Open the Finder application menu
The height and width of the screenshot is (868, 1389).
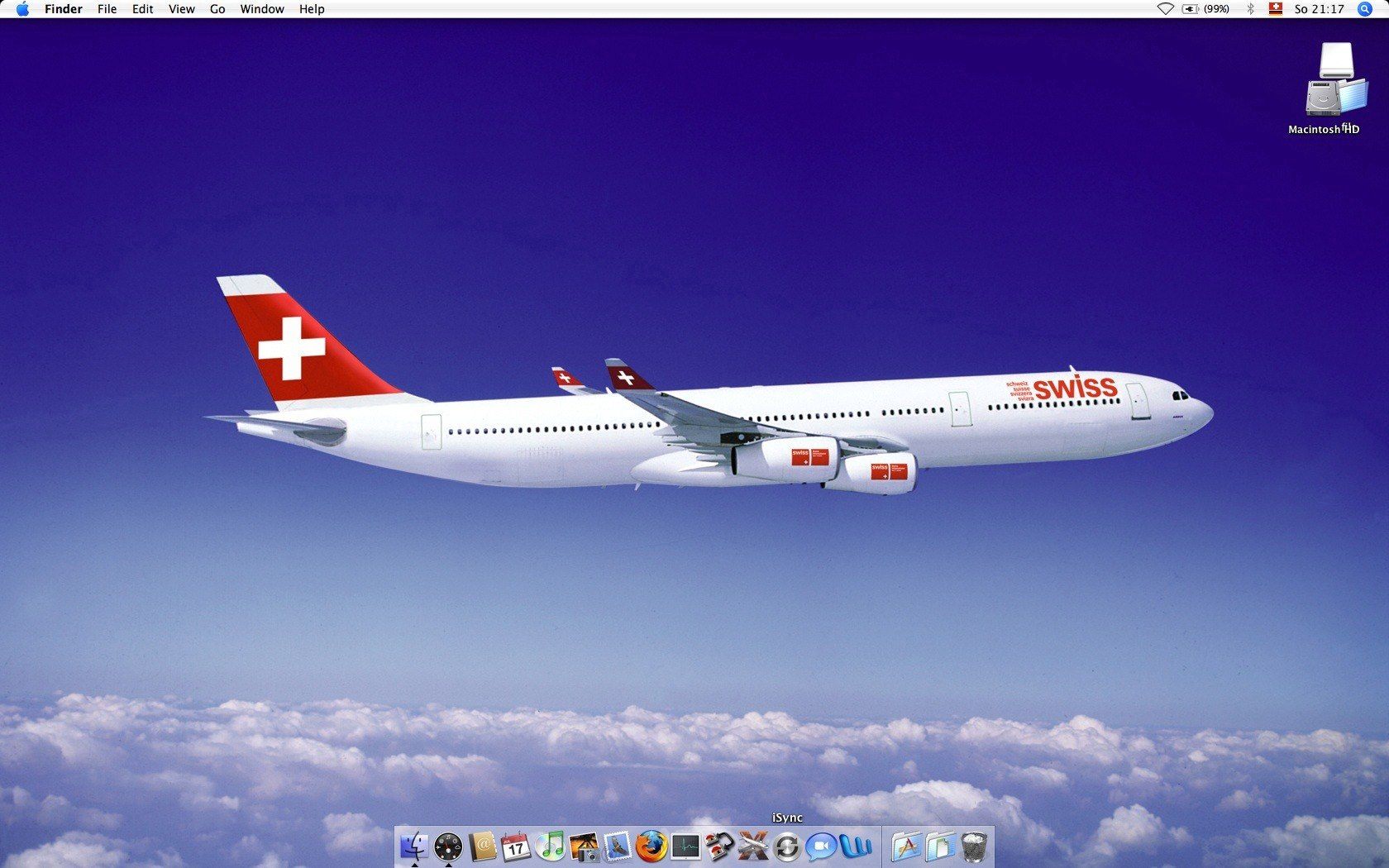point(64,9)
